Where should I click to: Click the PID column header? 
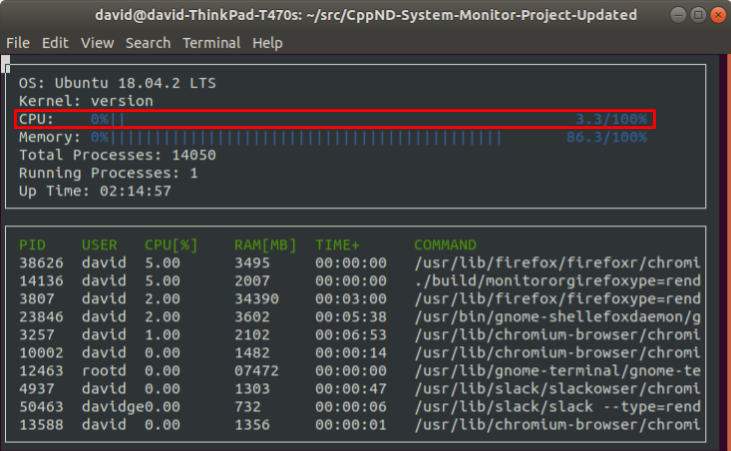32,245
